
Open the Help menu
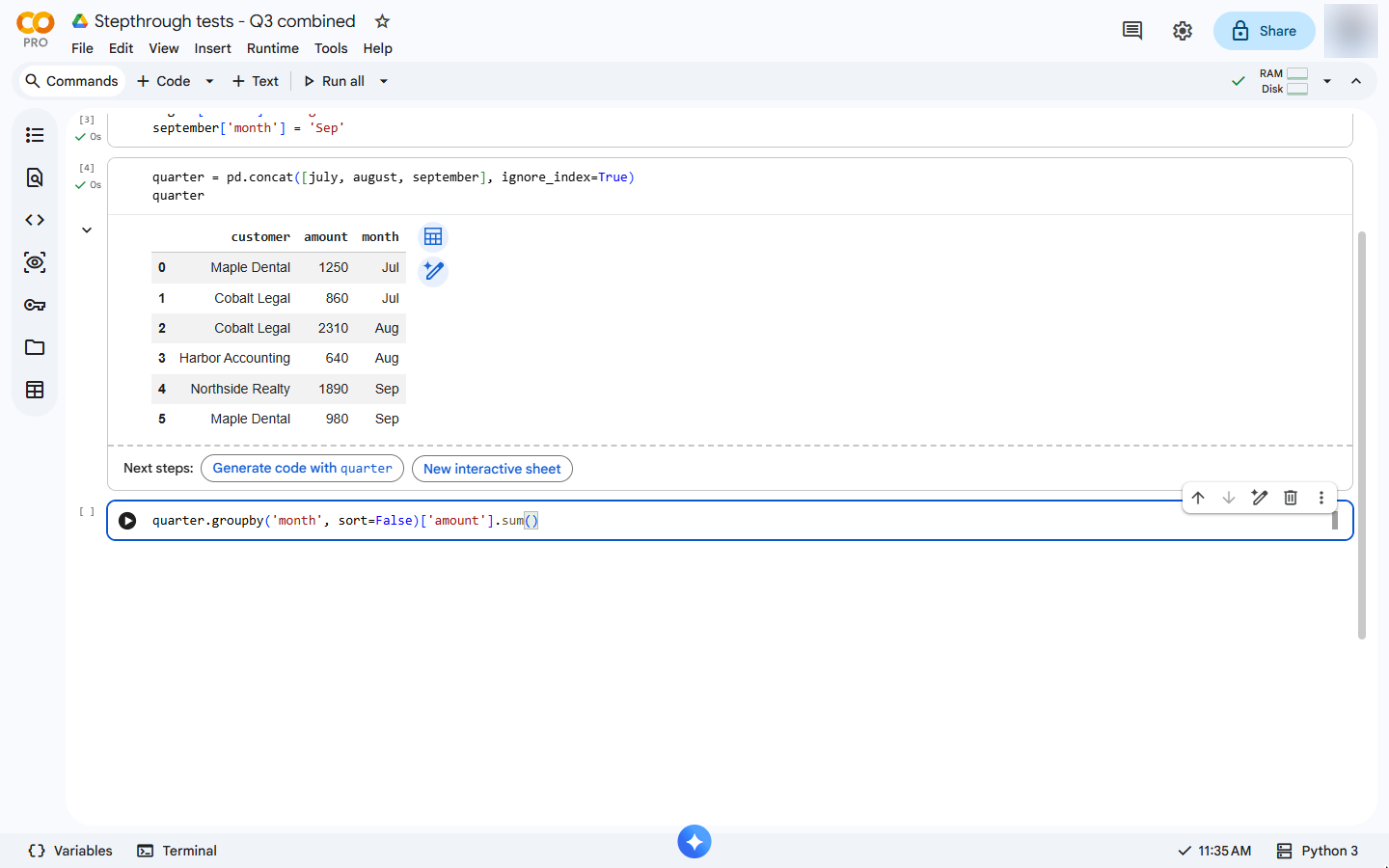point(378,48)
